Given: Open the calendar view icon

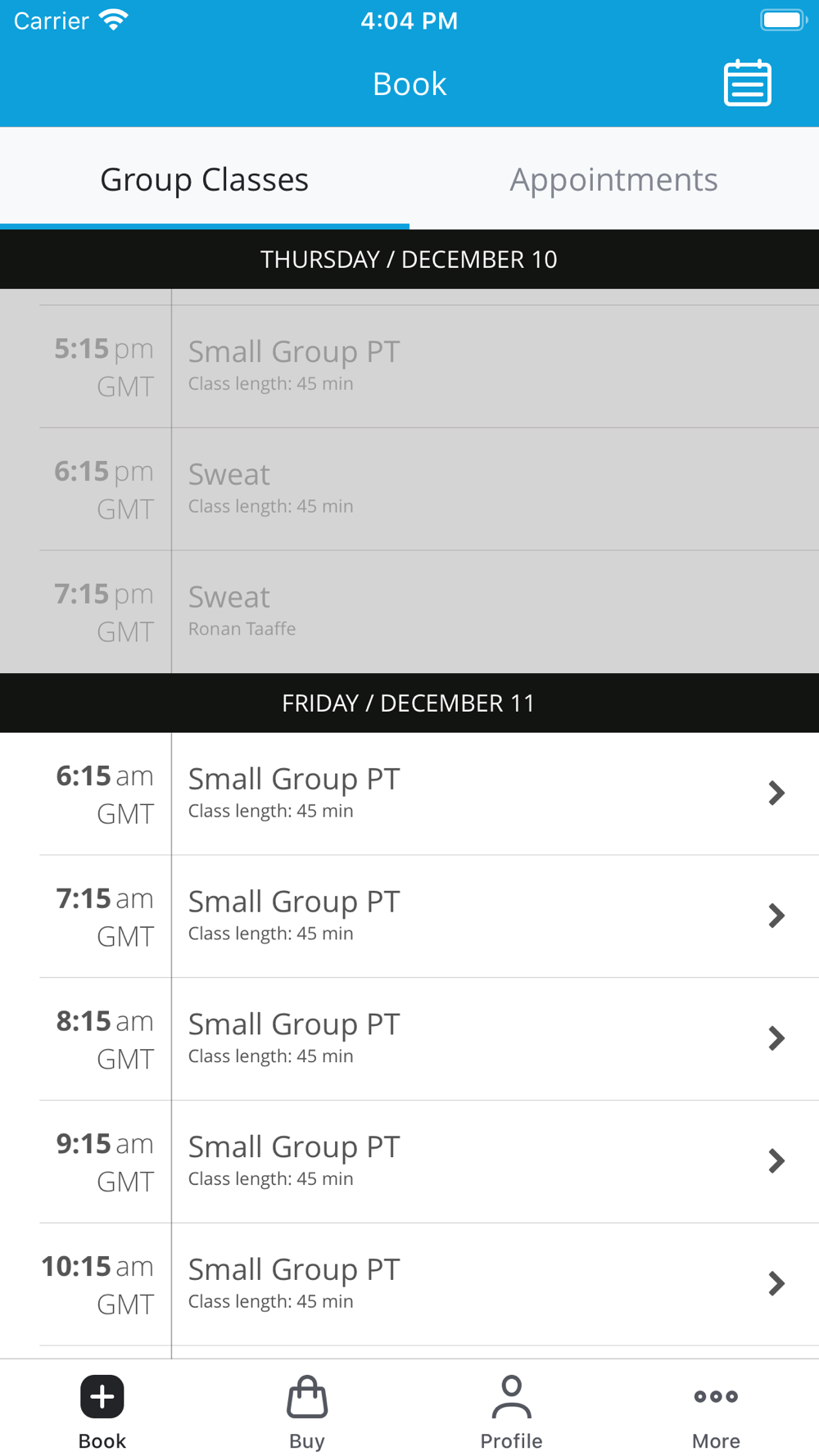Looking at the screenshot, I should pos(747,84).
